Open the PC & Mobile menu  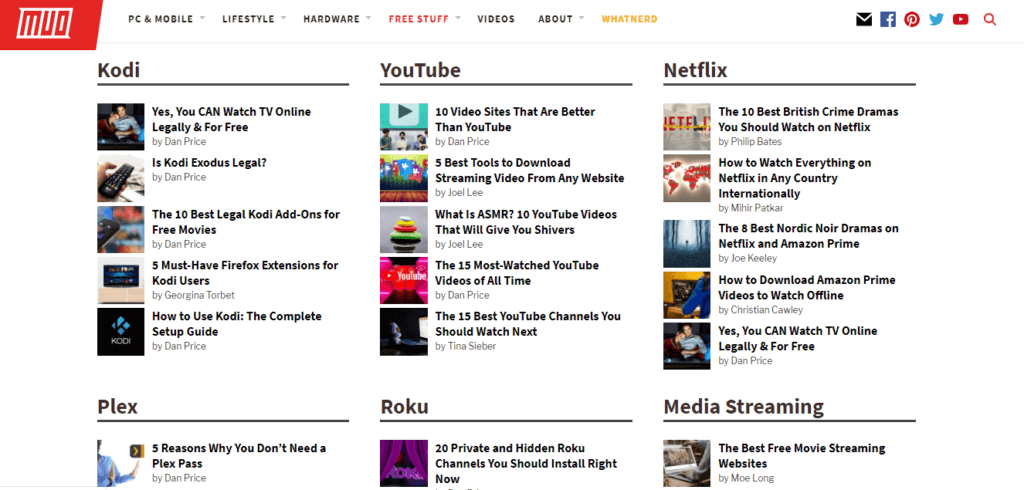tap(161, 19)
